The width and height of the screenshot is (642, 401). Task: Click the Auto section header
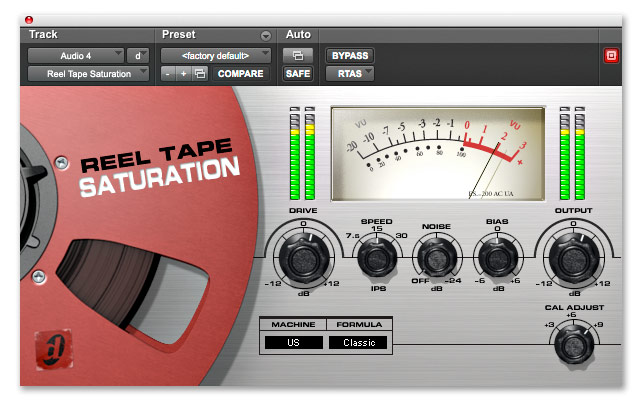tap(298, 34)
